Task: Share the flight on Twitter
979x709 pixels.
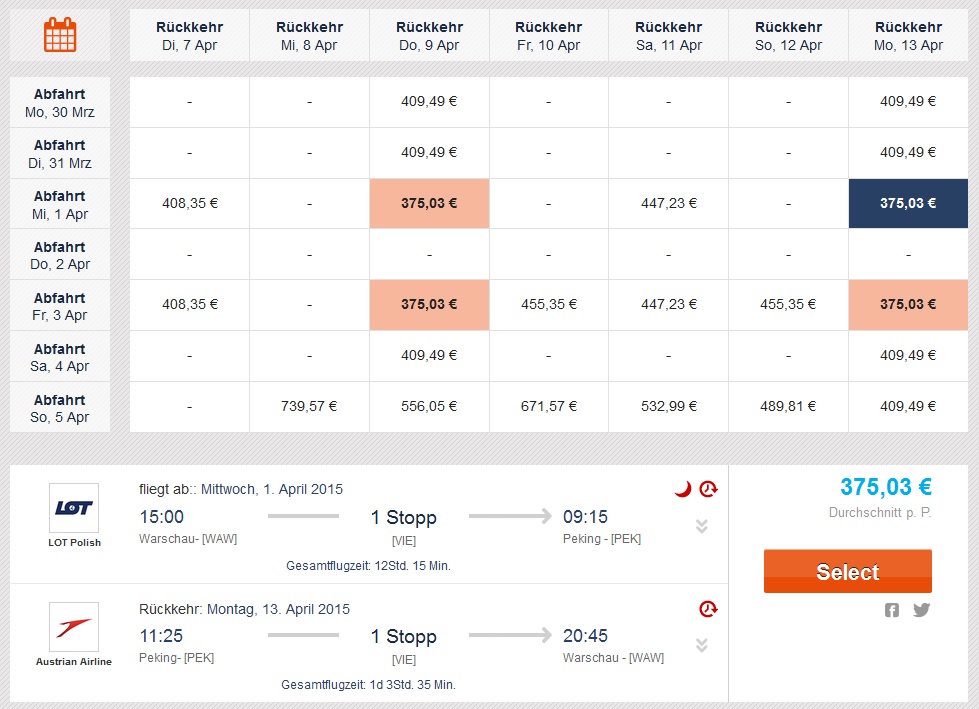Action: [x=922, y=610]
